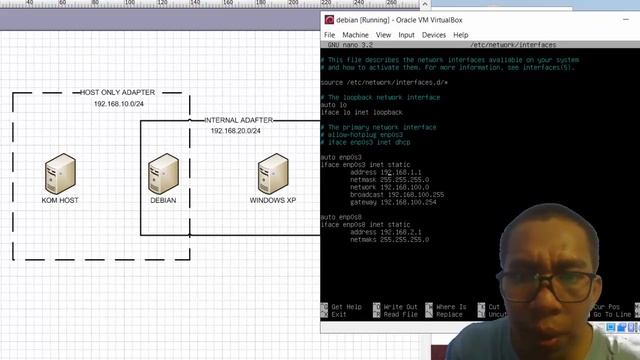Click the '# allow-hotplug enp0s3' comment line

(x=362, y=135)
